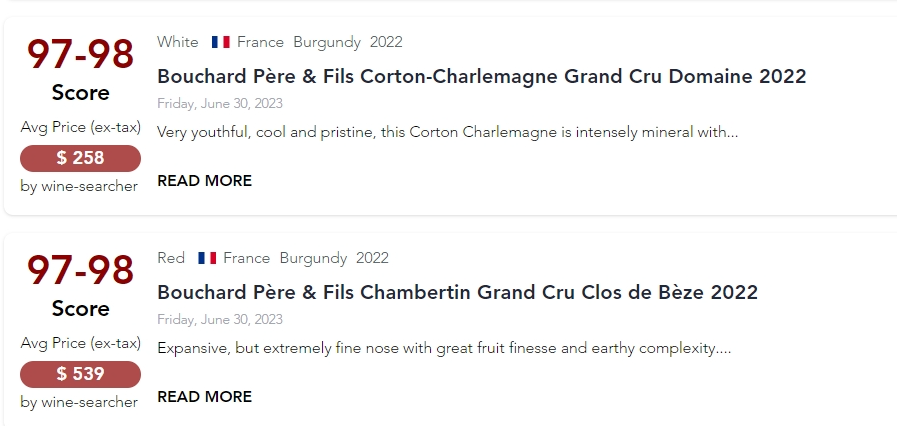The image size is (897, 426).
Task: Click 'by wine-searcher' under the $258 price
Action: coord(79,186)
